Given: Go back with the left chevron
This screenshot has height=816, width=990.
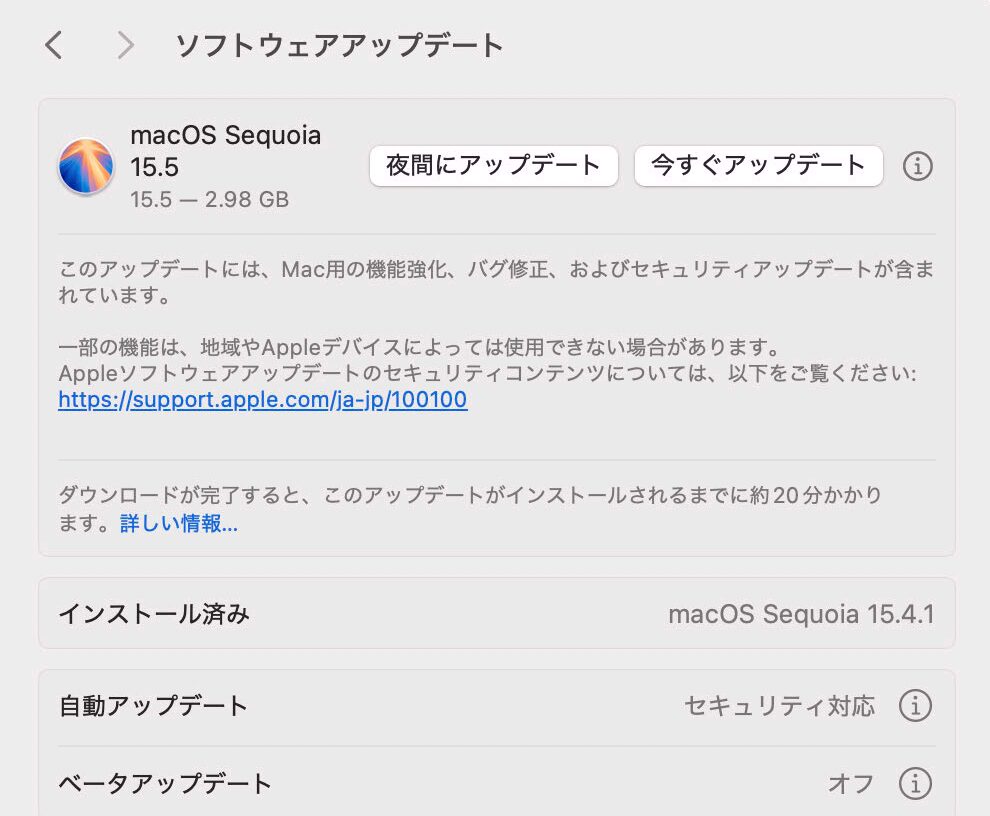Looking at the screenshot, I should click(54, 45).
